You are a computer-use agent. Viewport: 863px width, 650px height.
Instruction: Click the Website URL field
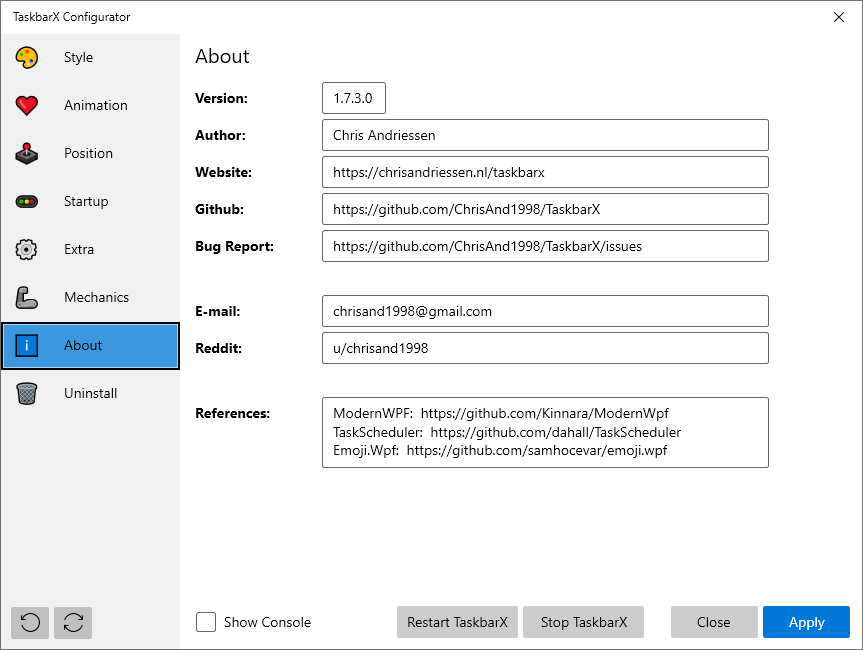click(x=545, y=172)
